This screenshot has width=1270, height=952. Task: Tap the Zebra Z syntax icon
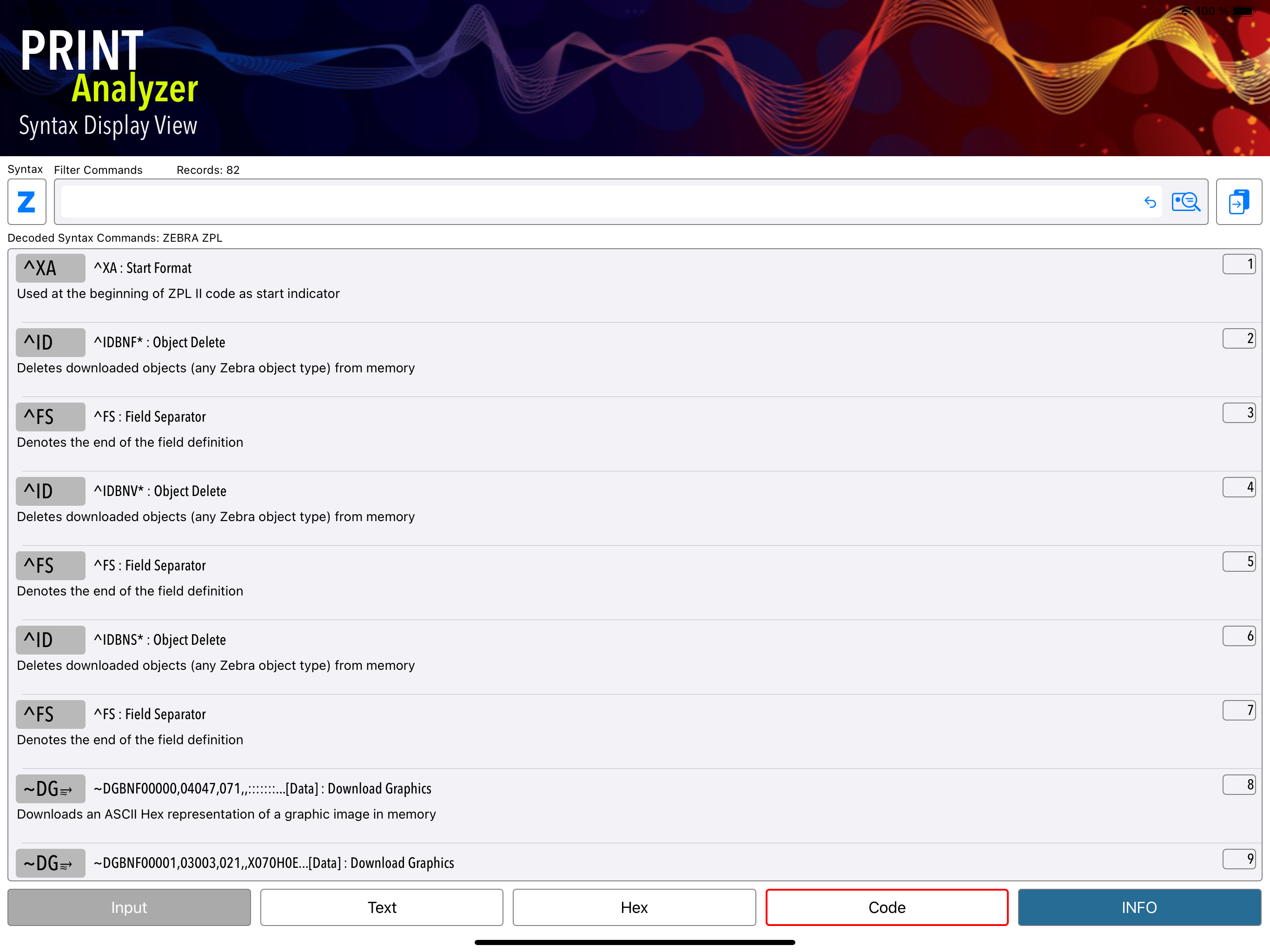click(x=26, y=202)
